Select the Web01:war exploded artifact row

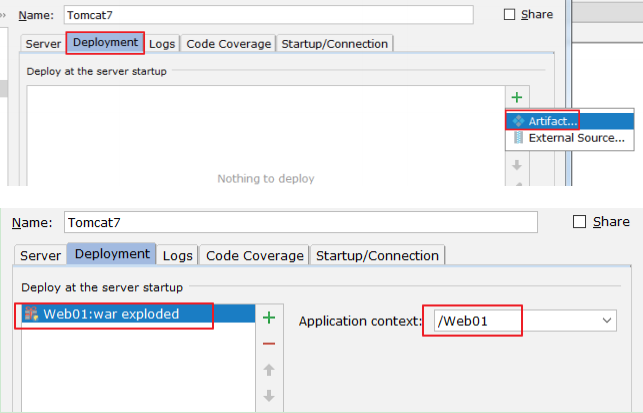138,314
